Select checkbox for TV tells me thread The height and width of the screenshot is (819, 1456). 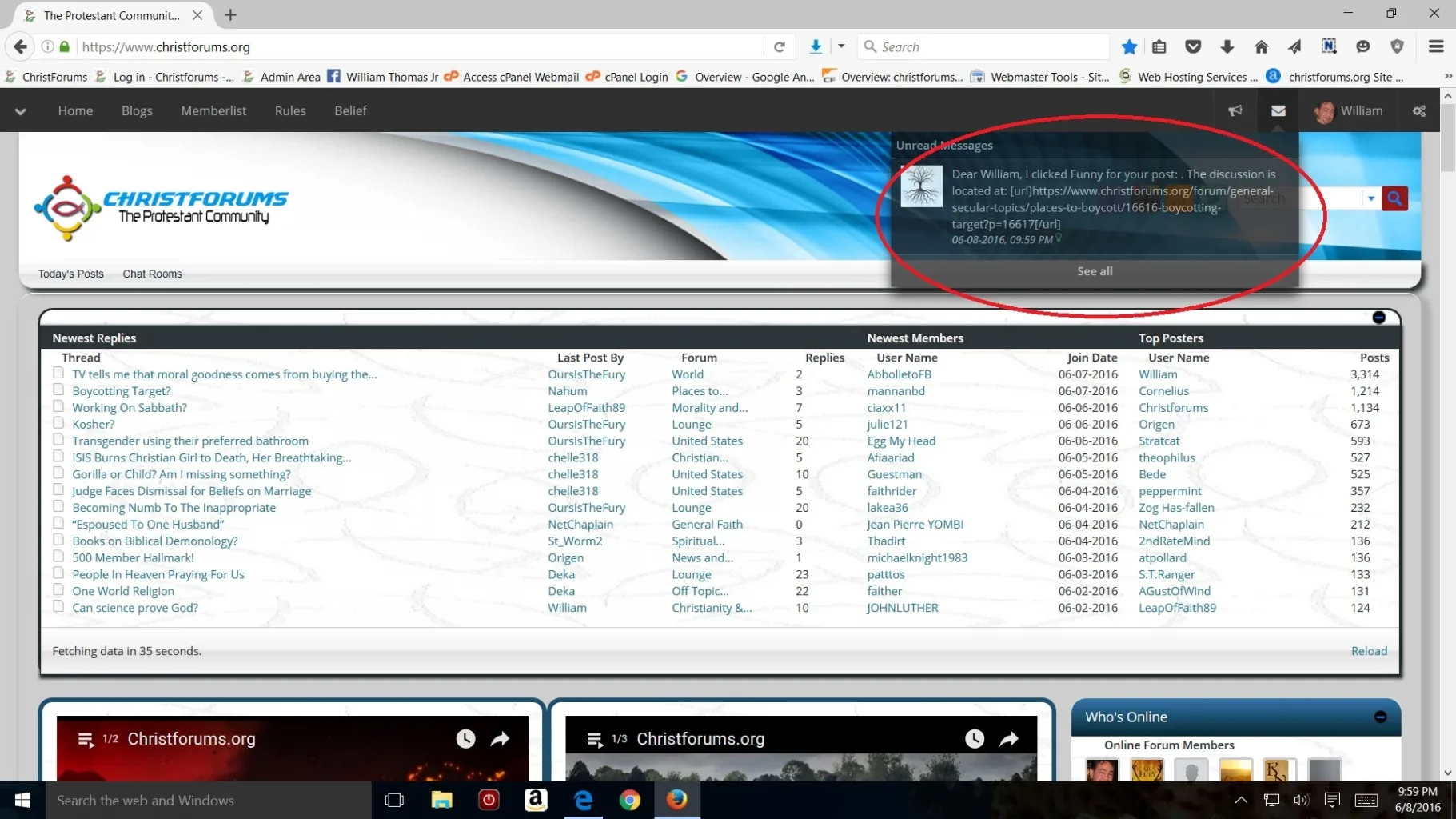click(x=58, y=373)
